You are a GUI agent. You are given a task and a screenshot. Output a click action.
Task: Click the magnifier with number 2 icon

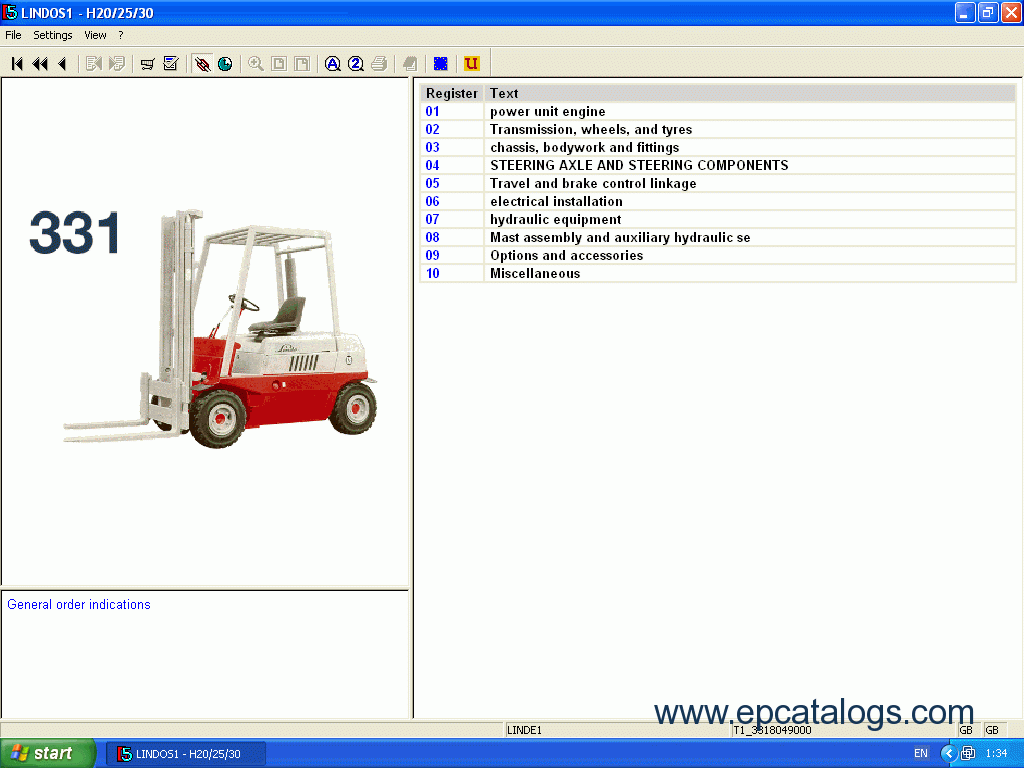coord(356,63)
